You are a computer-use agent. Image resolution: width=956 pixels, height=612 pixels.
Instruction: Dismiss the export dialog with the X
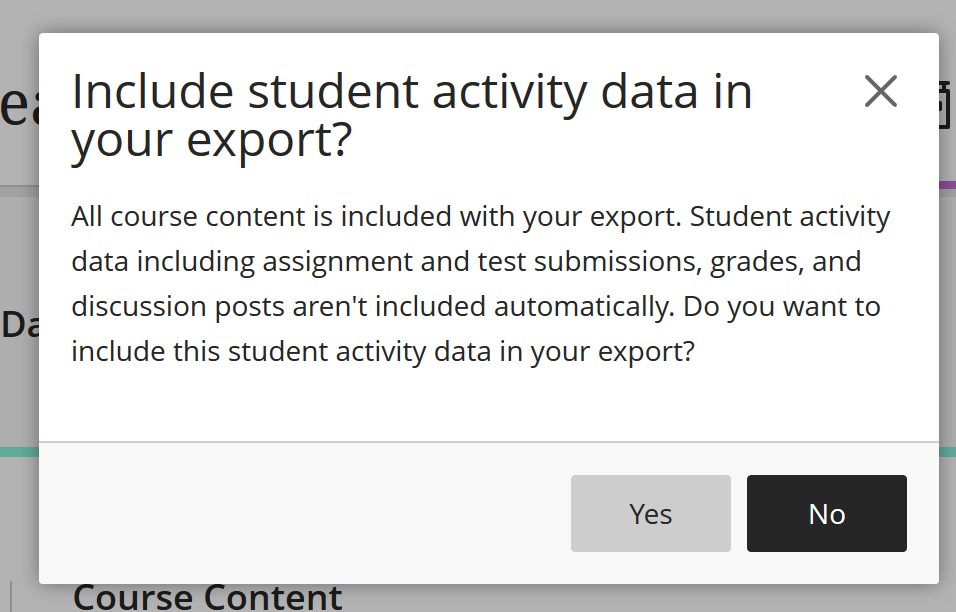click(880, 91)
